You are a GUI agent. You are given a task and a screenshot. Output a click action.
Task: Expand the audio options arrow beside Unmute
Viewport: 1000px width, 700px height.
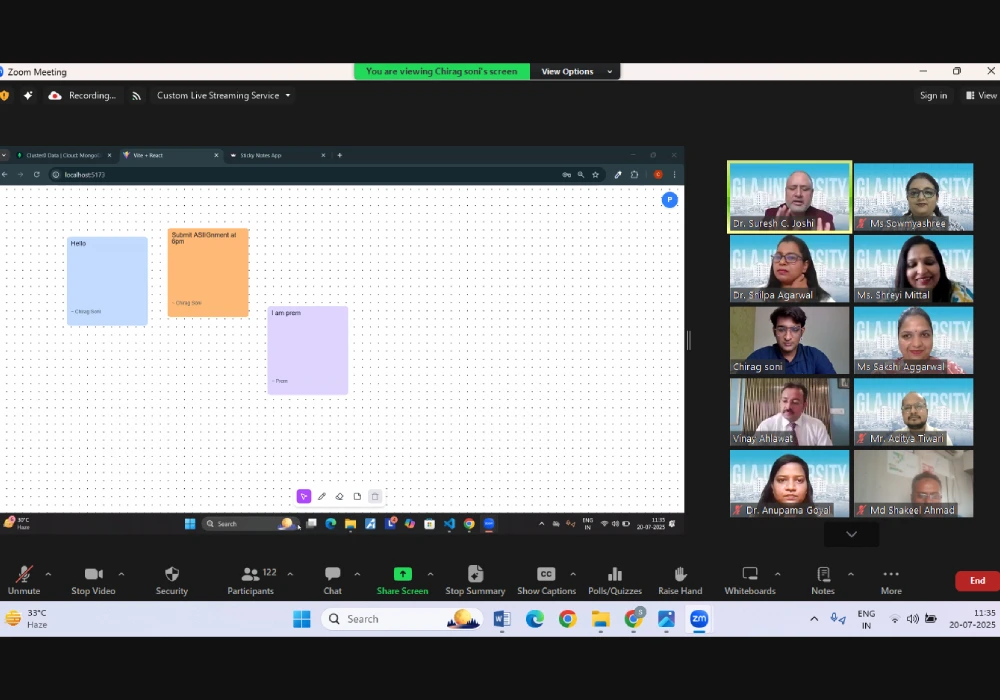48,574
